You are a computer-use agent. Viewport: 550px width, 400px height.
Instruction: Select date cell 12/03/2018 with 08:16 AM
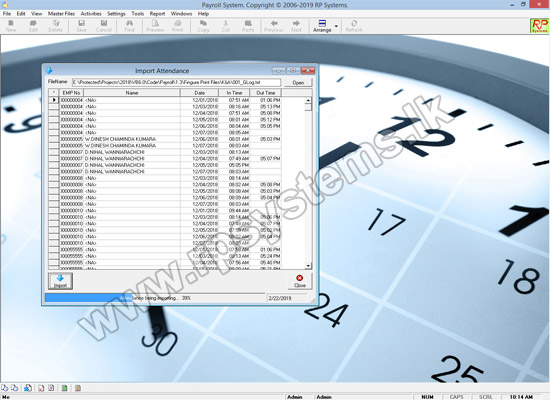[x=200, y=106]
